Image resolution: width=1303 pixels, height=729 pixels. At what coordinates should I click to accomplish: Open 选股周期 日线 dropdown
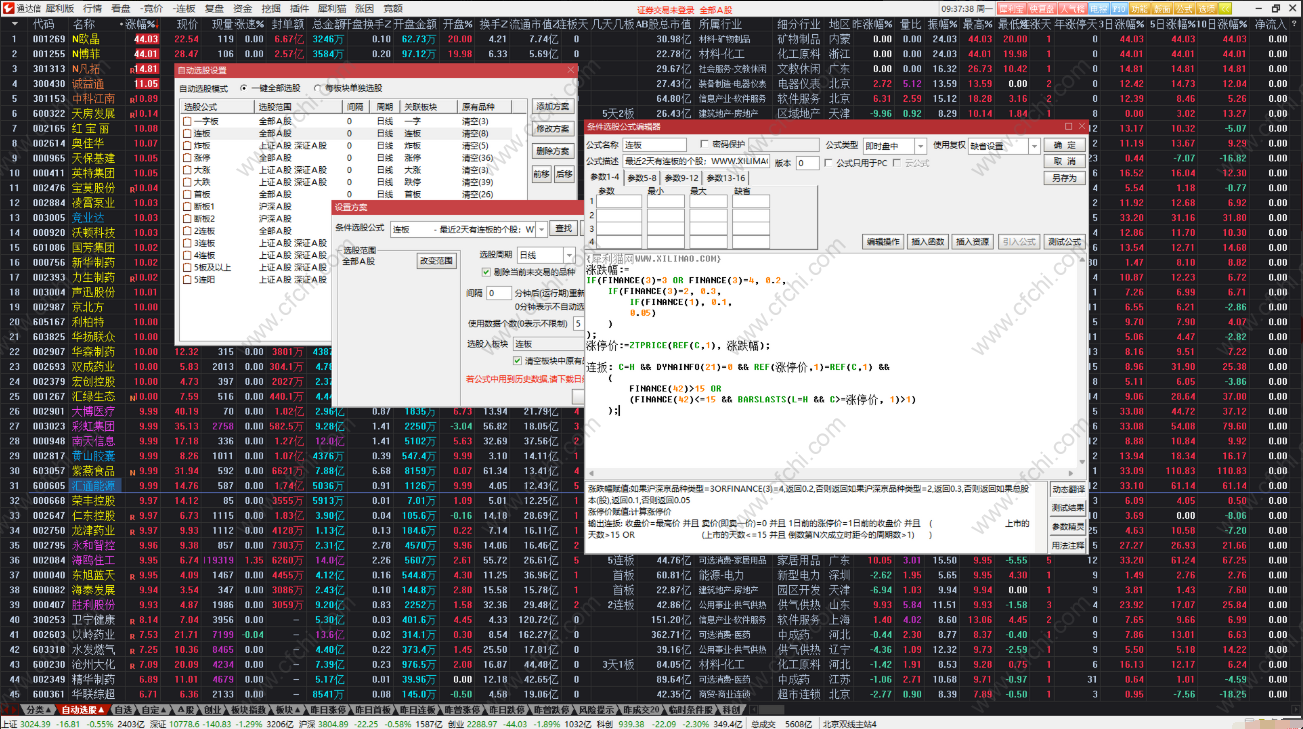[x=547, y=256]
